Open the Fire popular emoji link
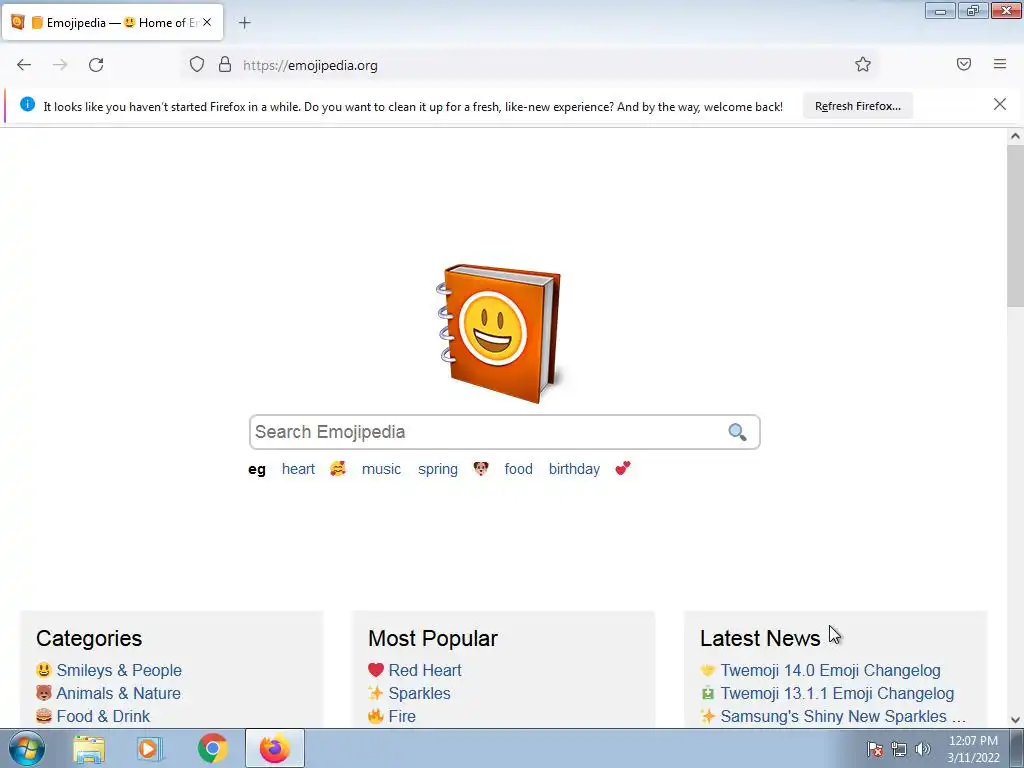Screen dimensions: 1024x768 click(x=402, y=716)
